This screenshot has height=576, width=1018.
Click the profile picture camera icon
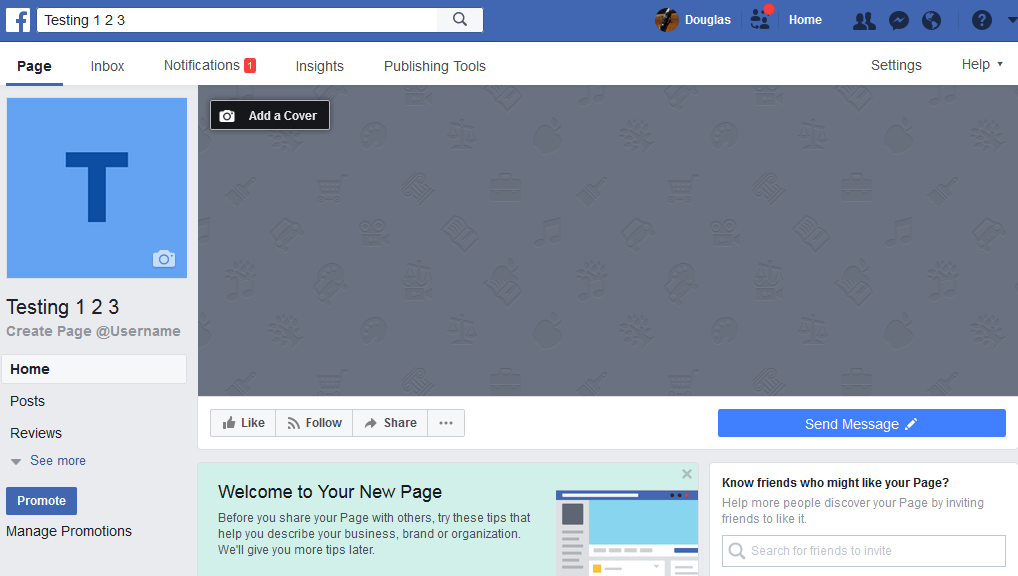(x=164, y=258)
